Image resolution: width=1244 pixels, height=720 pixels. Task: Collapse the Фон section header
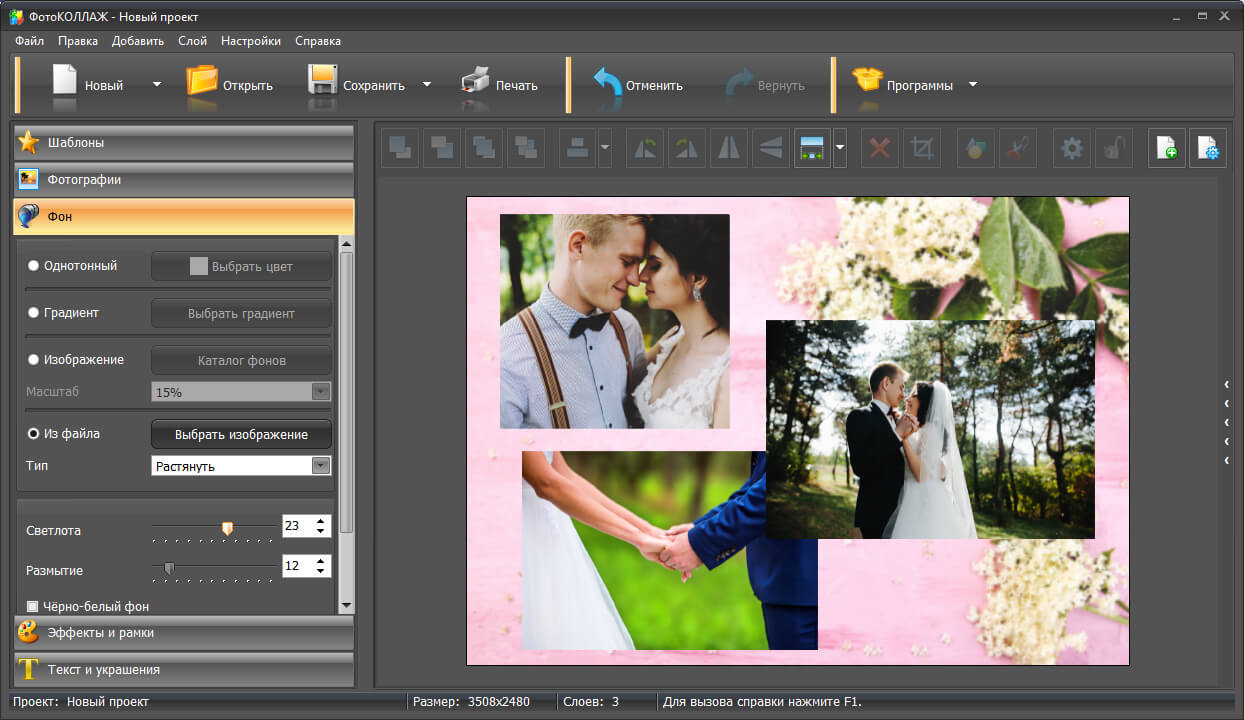[x=184, y=216]
